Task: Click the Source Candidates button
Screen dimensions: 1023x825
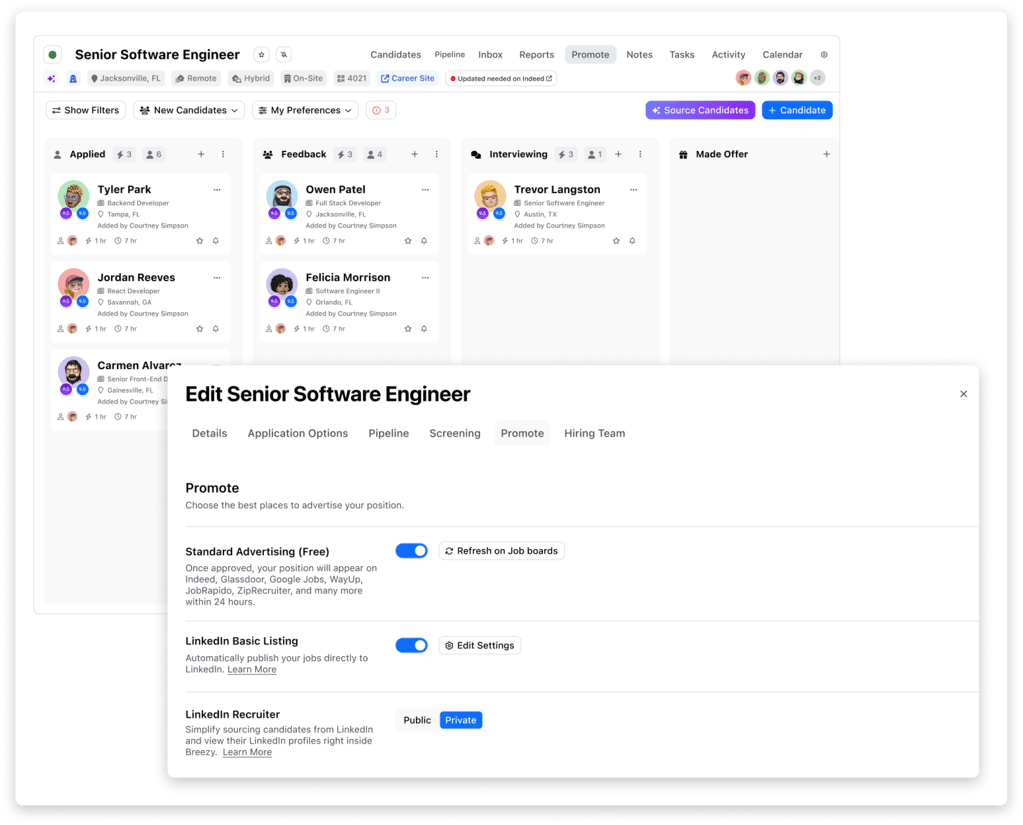Action: point(700,110)
